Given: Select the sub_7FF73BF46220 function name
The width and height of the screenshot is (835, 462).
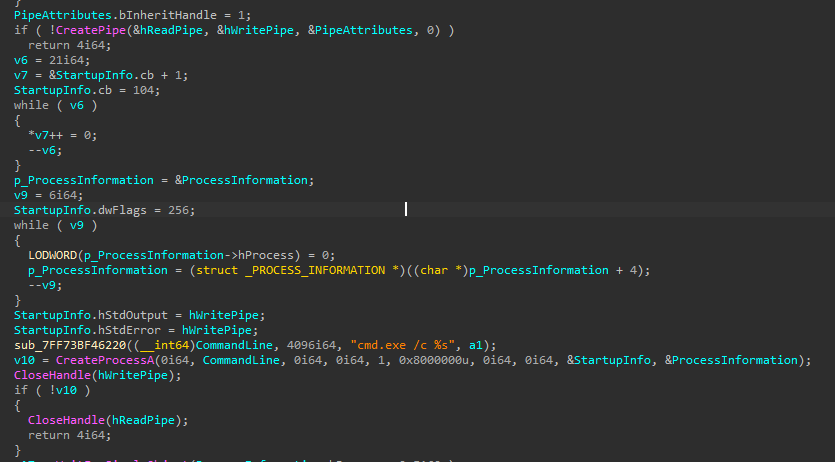Looking at the screenshot, I should pos(70,345).
